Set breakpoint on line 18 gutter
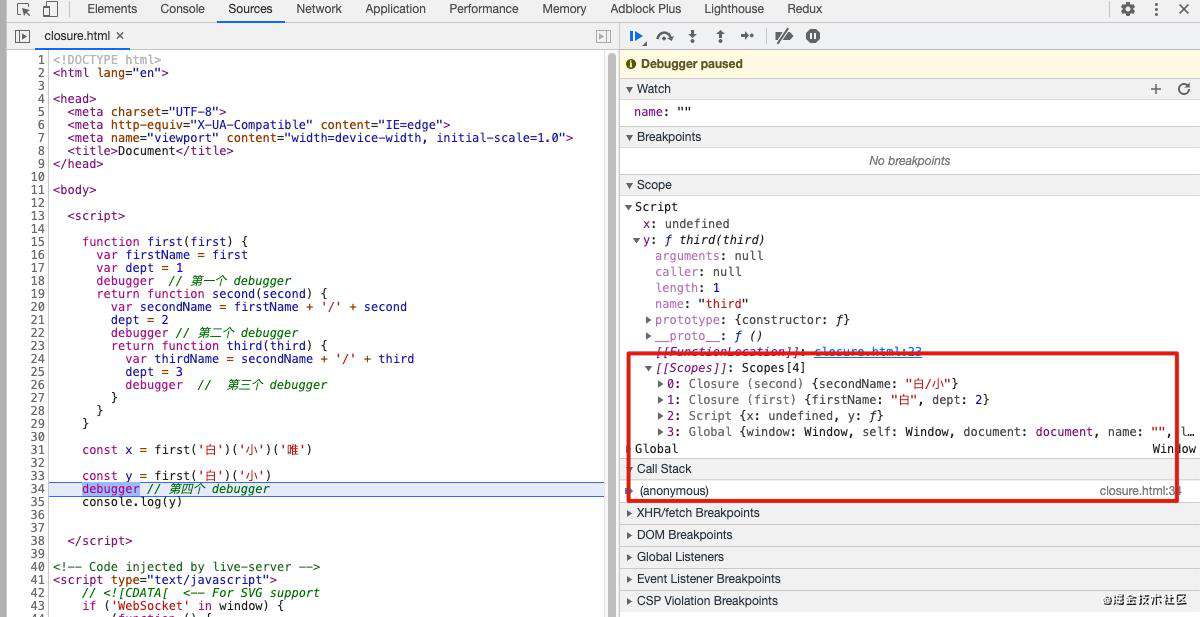The height and width of the screenshot is (617, 1200). (37, 281)
